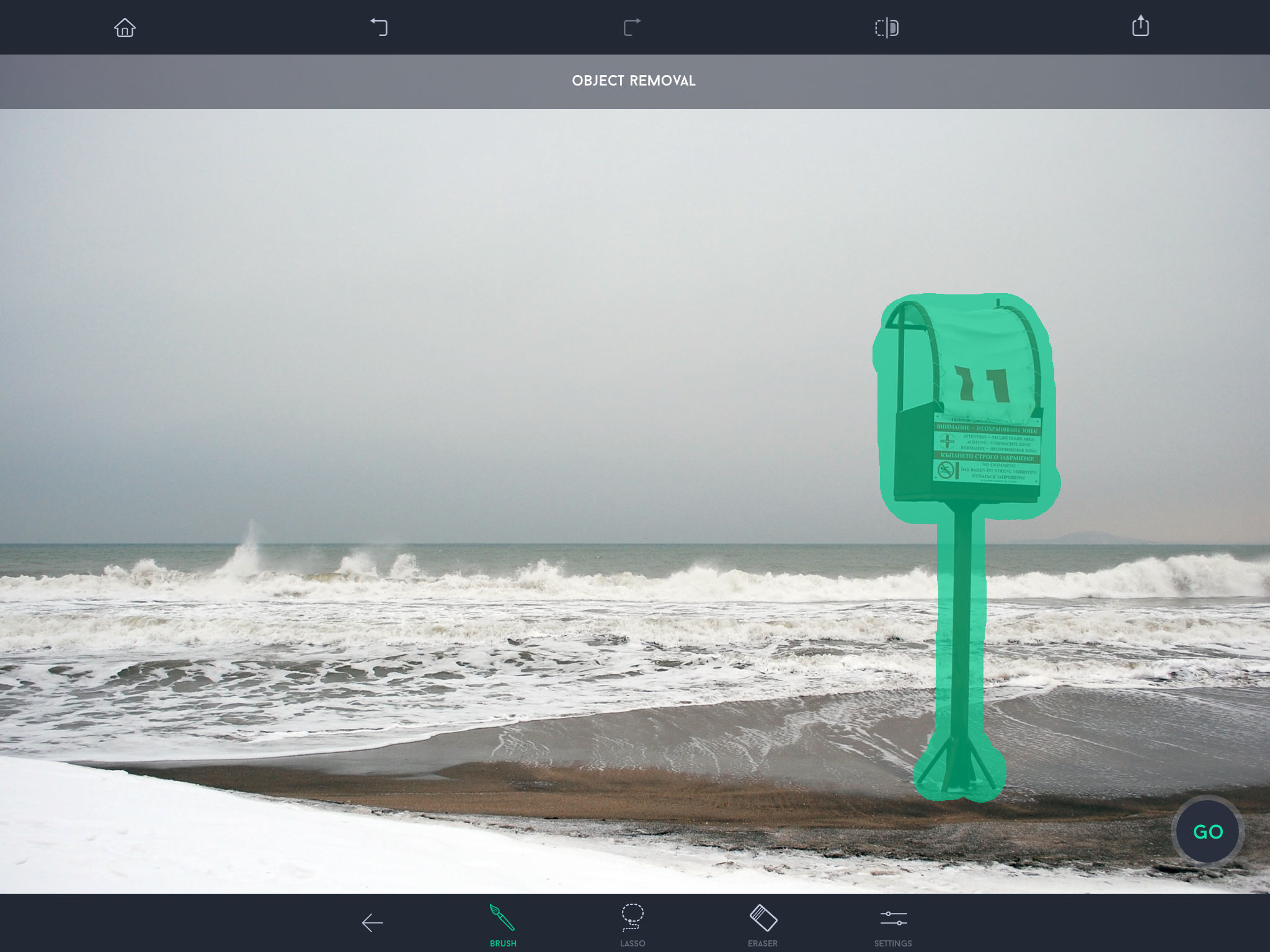
Task: Open the Settings sliders panel
Action: tap(893, 918)
